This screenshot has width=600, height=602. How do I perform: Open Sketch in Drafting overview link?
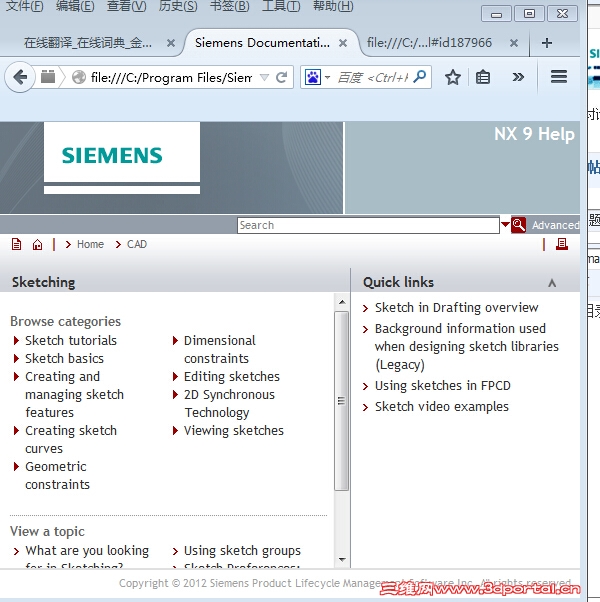click(456, 308)
